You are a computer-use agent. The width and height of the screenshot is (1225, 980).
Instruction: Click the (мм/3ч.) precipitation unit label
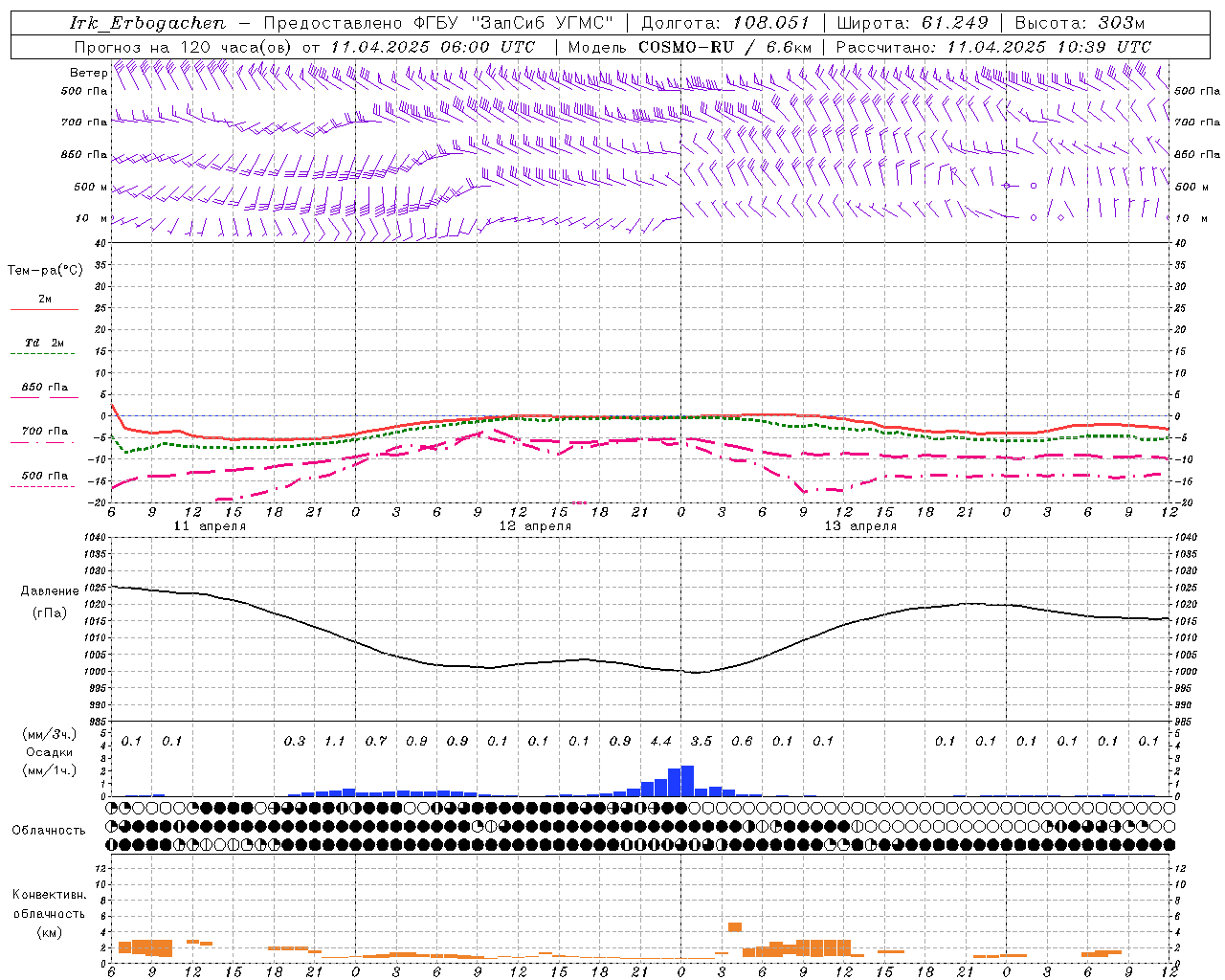(x=50, y=734)
